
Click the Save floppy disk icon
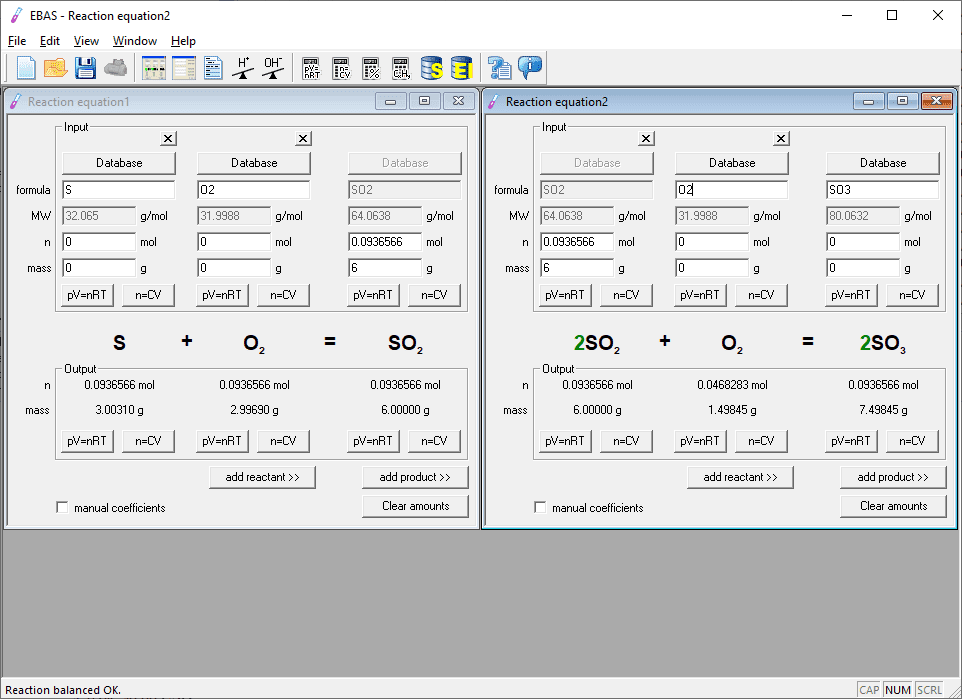coord(86,68)
